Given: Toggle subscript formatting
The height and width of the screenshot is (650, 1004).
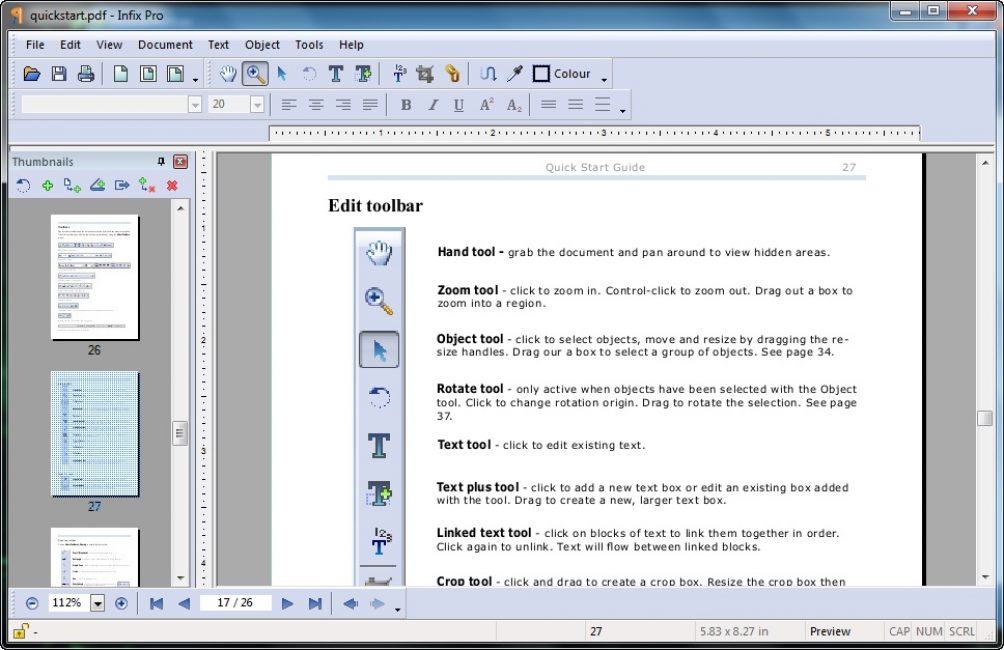Looking at the screenshot, I should click(x=514, y=105).
